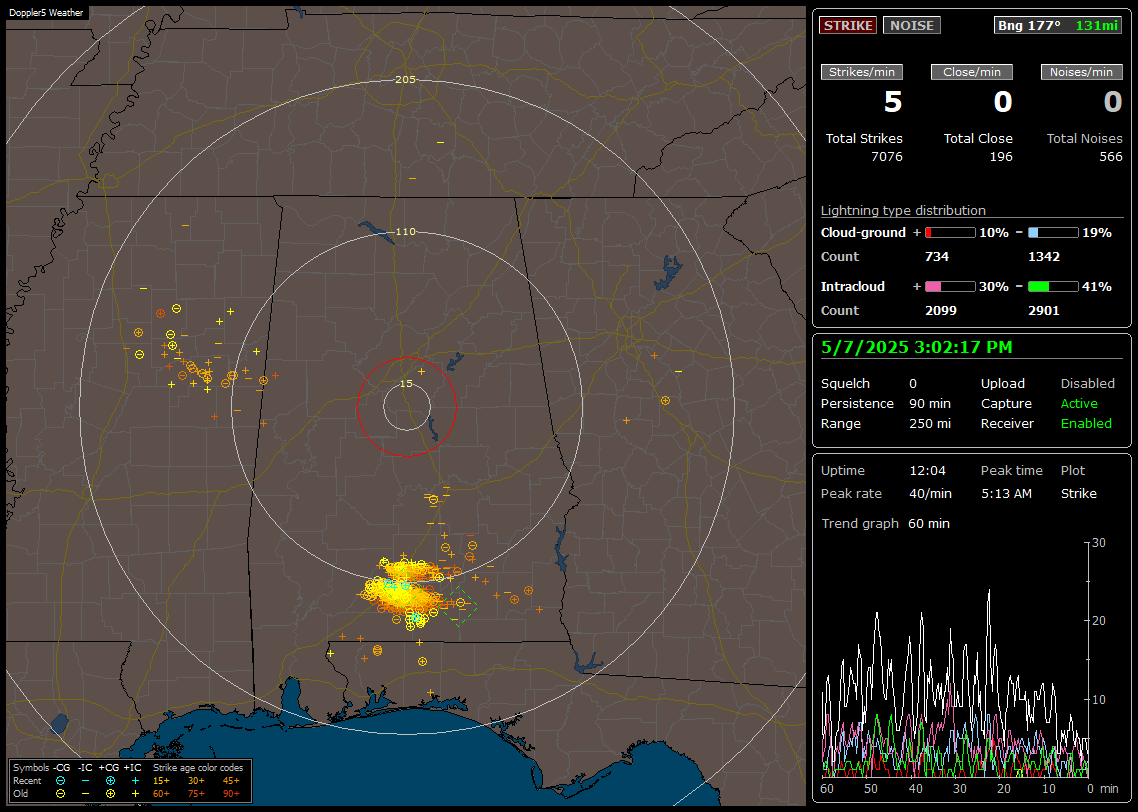Click the 15 range ring label
The width and height of the screenshot is (1138, 812).
pyautogui.click(x=406, y=384)
